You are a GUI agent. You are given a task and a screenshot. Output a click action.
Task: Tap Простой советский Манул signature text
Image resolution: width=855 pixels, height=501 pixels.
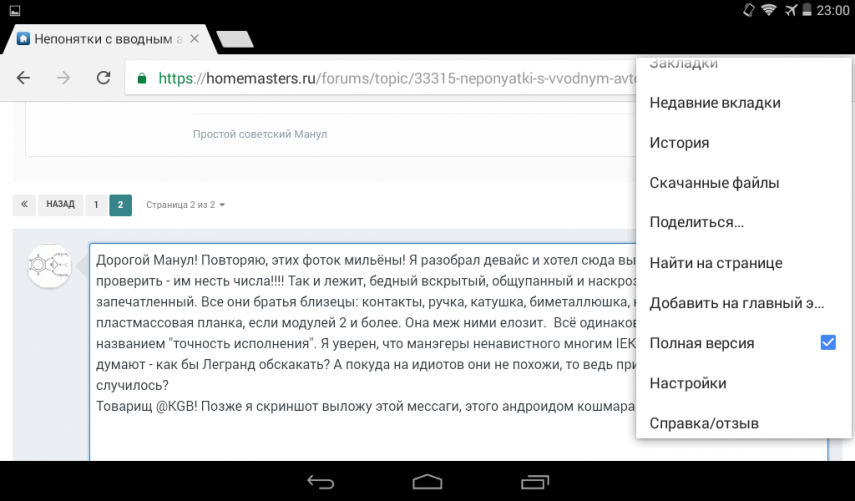260,134
